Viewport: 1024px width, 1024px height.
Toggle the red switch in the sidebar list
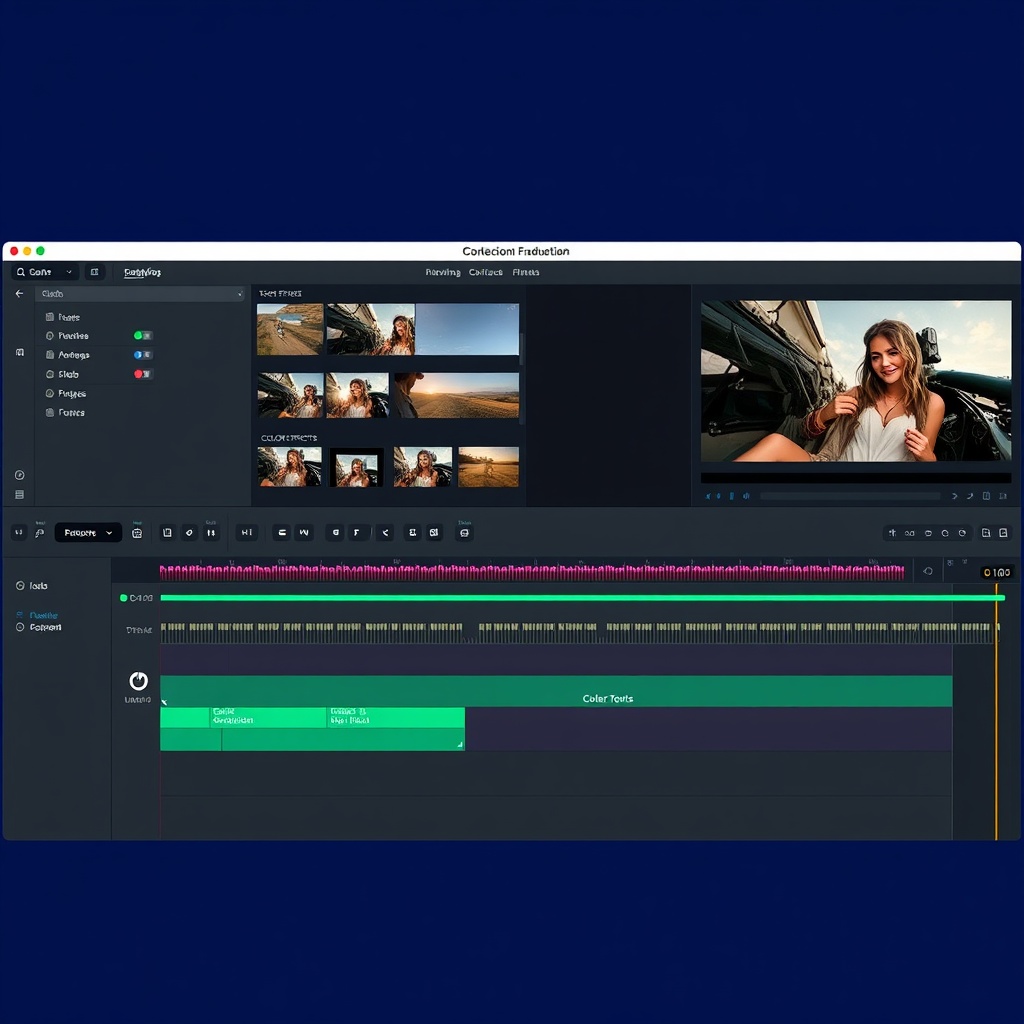click(x=143, y=374)
